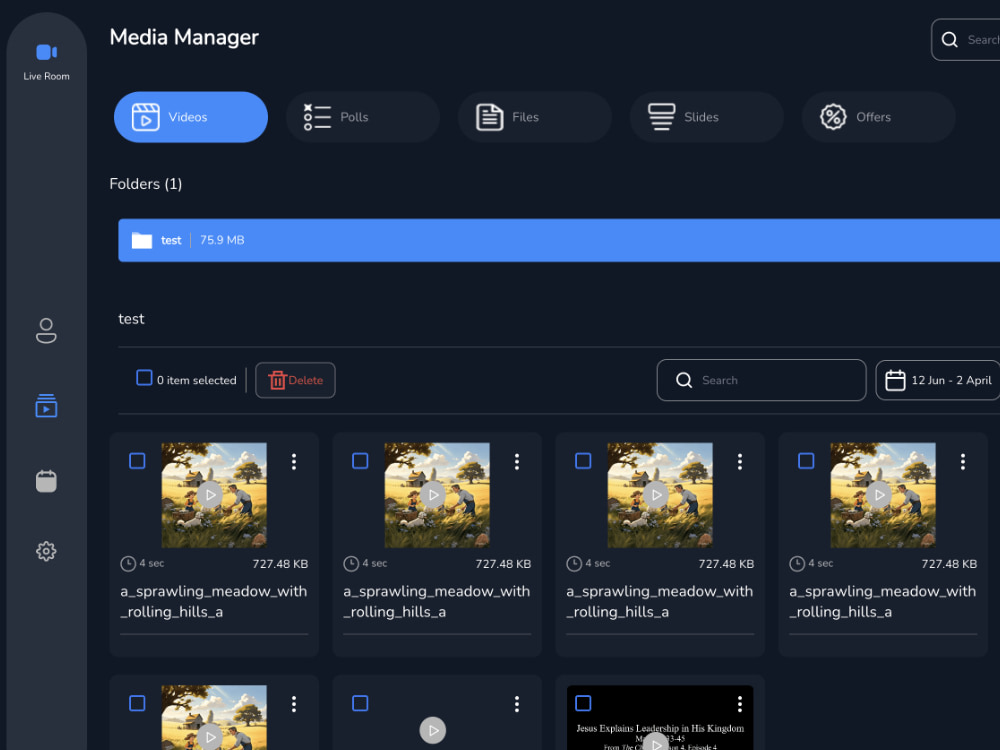The image size is (1000, 750).
Task: Switch to the Files tab
Action: click(534, 117)
